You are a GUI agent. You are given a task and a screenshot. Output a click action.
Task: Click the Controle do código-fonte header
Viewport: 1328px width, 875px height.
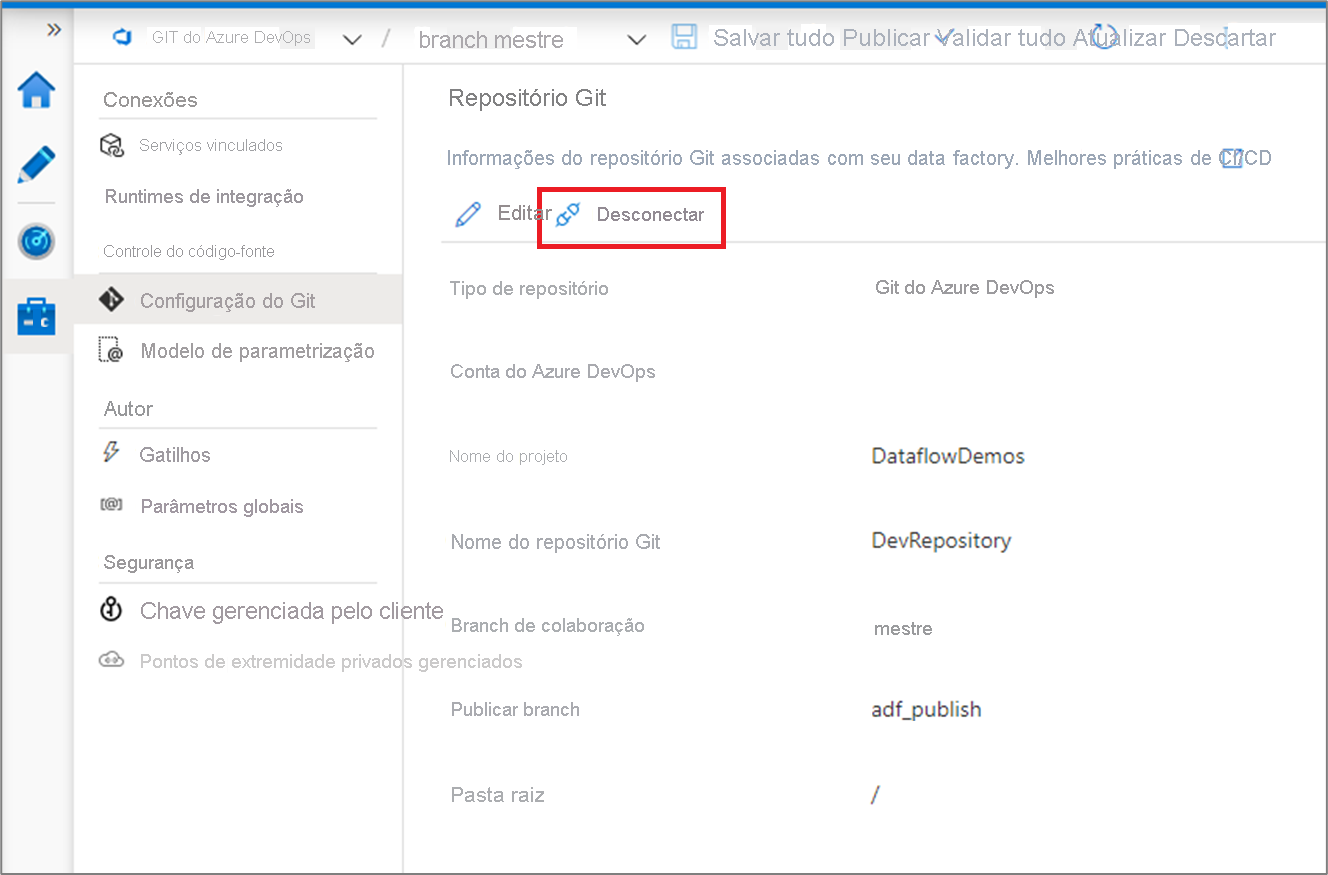coord(189,251)
